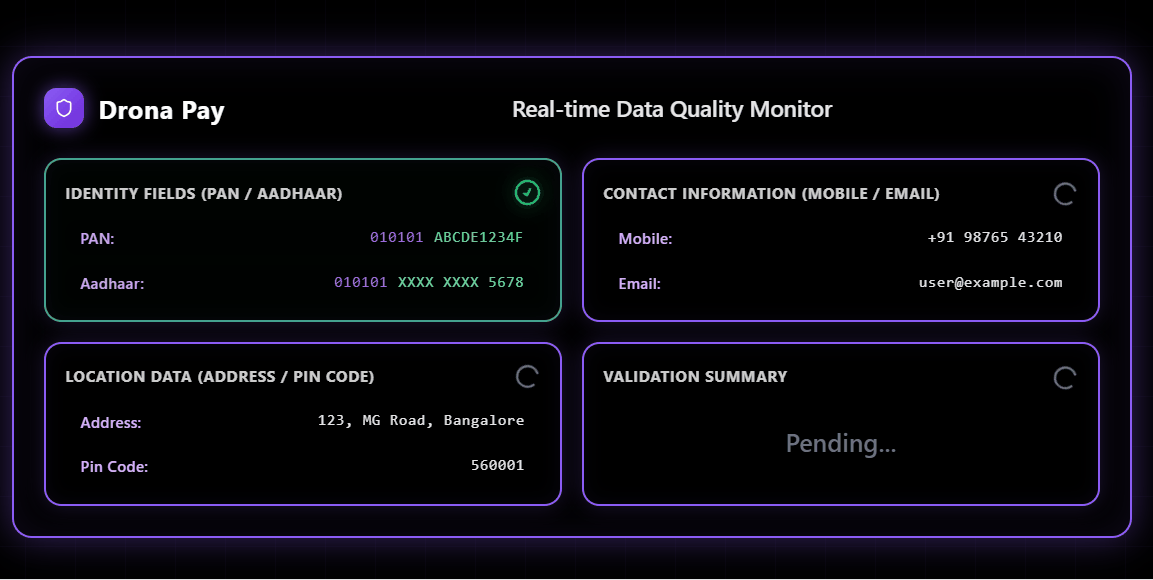Click the Contact Information (Mobile / Email) heading
The image size is (1153, 580).
(771, 194)
